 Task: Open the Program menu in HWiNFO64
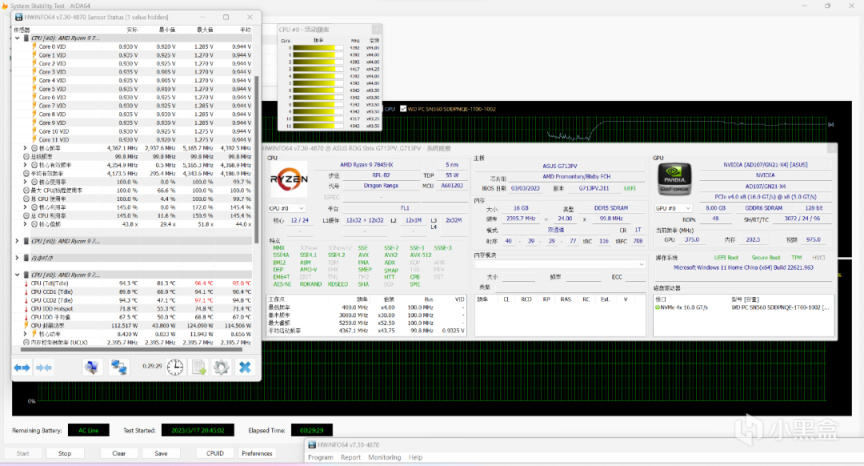click(x=321, y=457)
